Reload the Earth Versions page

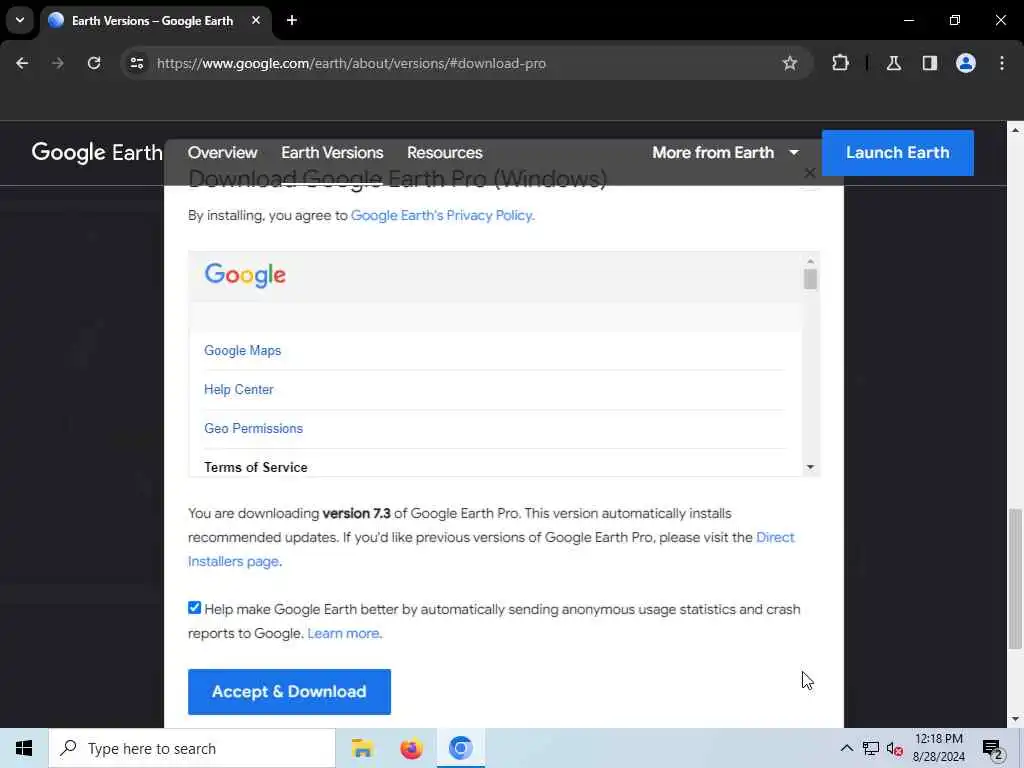pos(94,63)
